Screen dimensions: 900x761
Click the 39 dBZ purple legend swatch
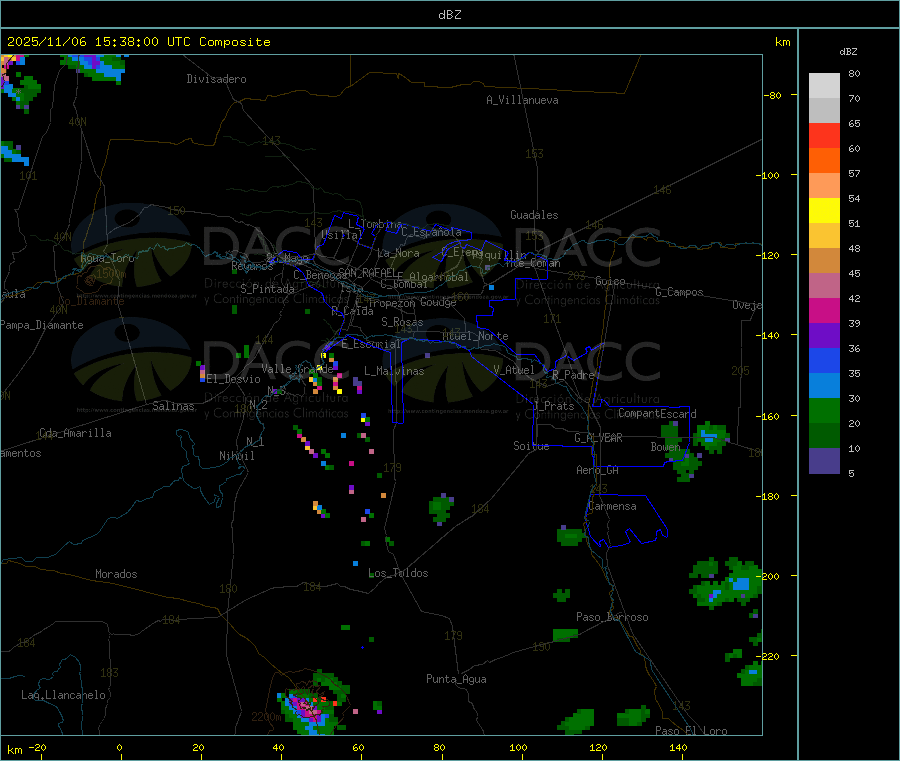click(x=824, y=335)
